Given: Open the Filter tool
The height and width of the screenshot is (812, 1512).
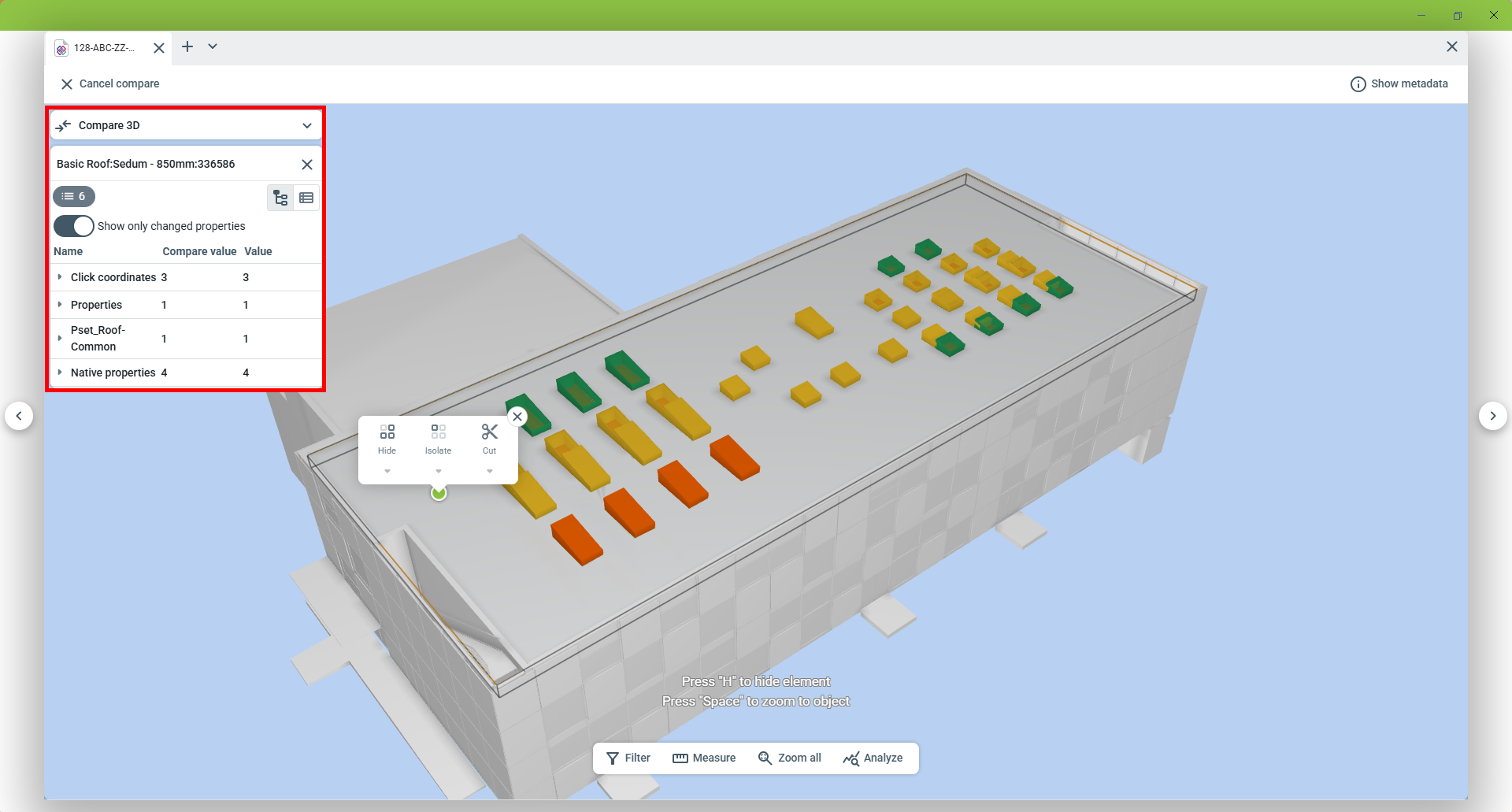Looking at the screenshot, I should click(x=628, y=758).
